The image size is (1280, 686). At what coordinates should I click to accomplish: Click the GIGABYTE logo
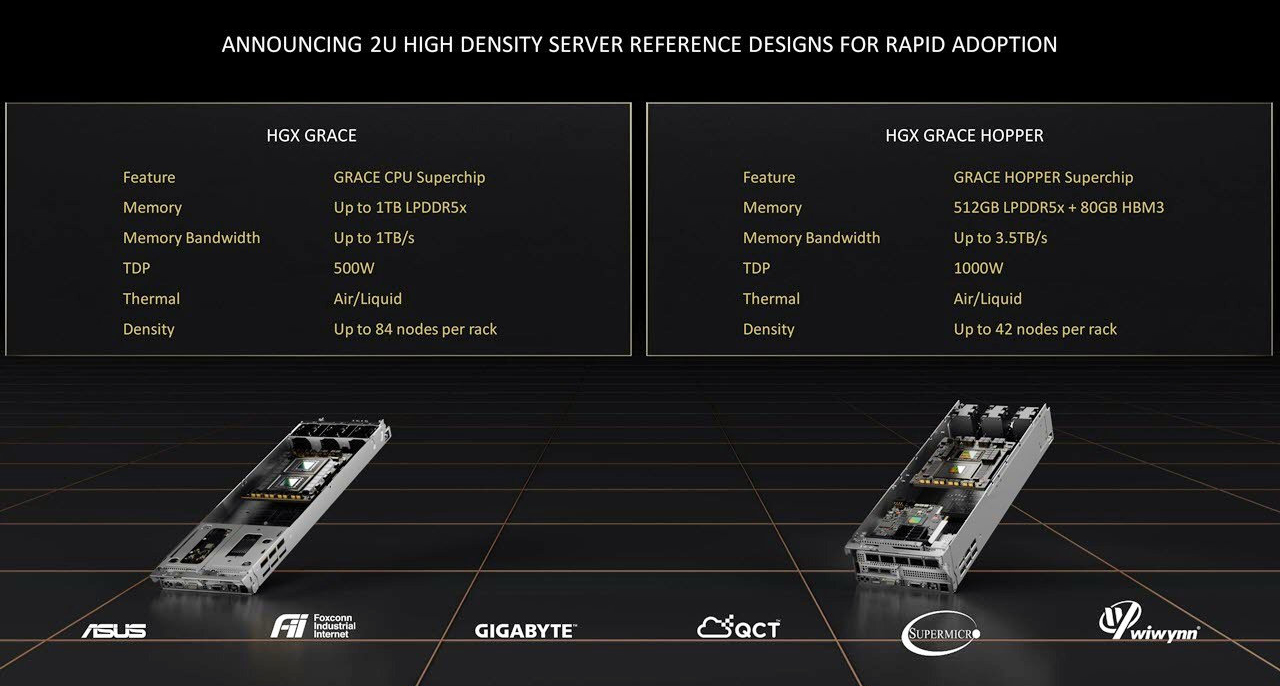pyautogui.click(x=525, y=631)
